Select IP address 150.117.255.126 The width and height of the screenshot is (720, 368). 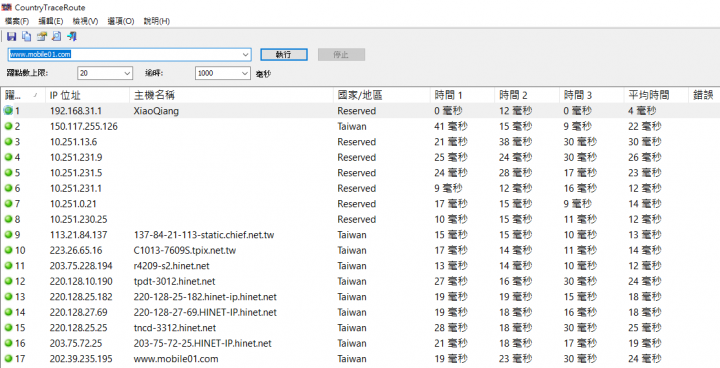tap(84, 126)
